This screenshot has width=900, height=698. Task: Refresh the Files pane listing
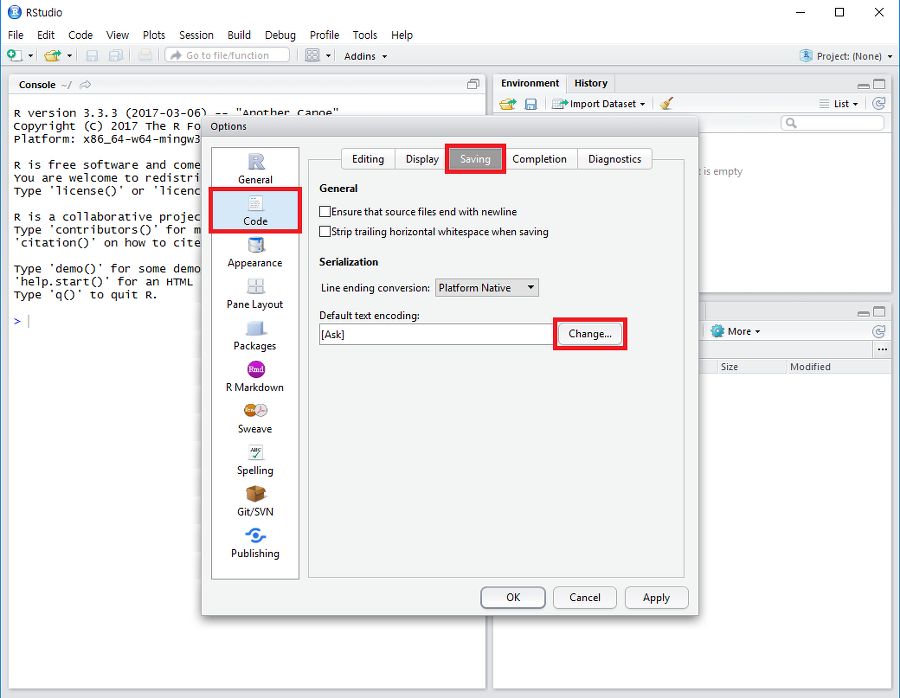(878, 331)
